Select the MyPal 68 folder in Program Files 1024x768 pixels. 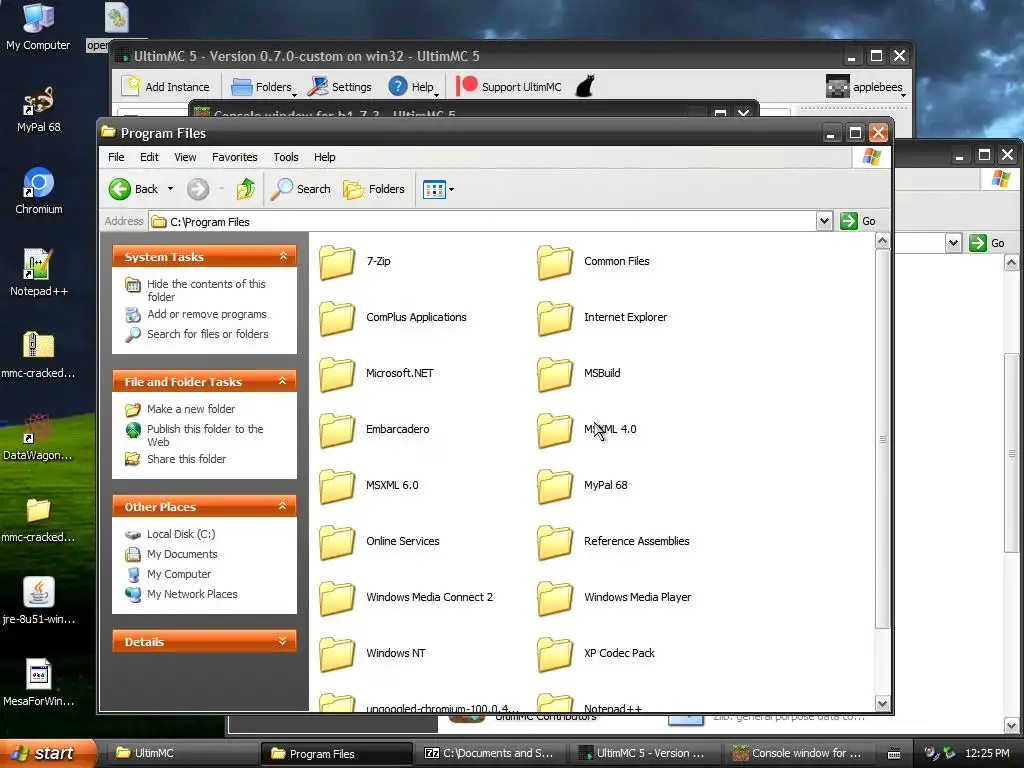pos(555,487)
